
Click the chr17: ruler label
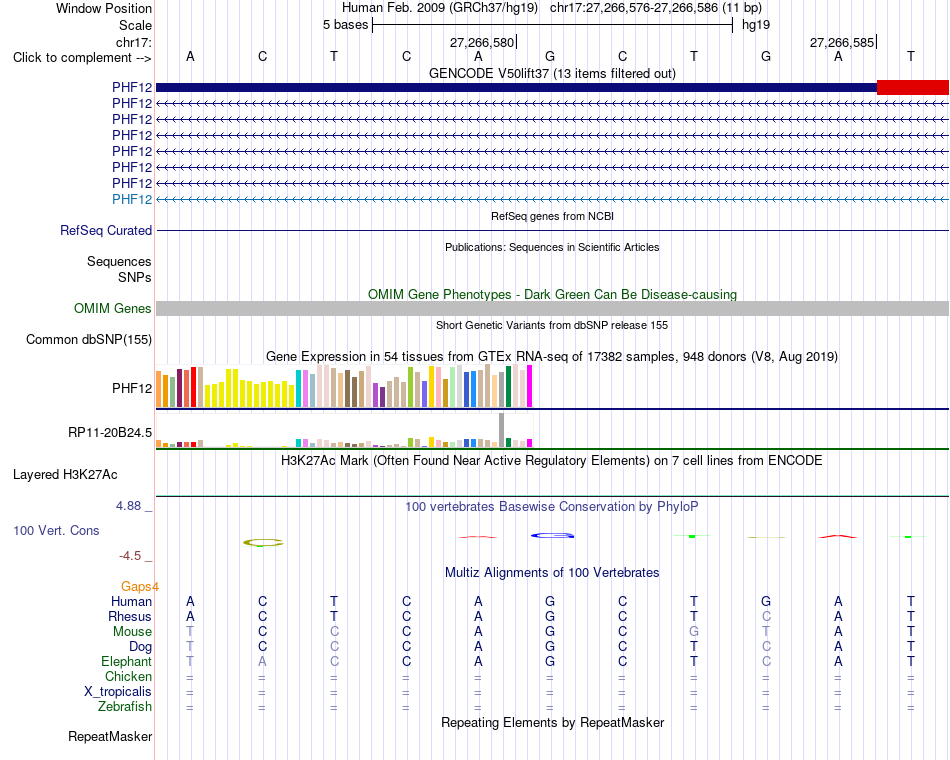click(x=133, y=42)
